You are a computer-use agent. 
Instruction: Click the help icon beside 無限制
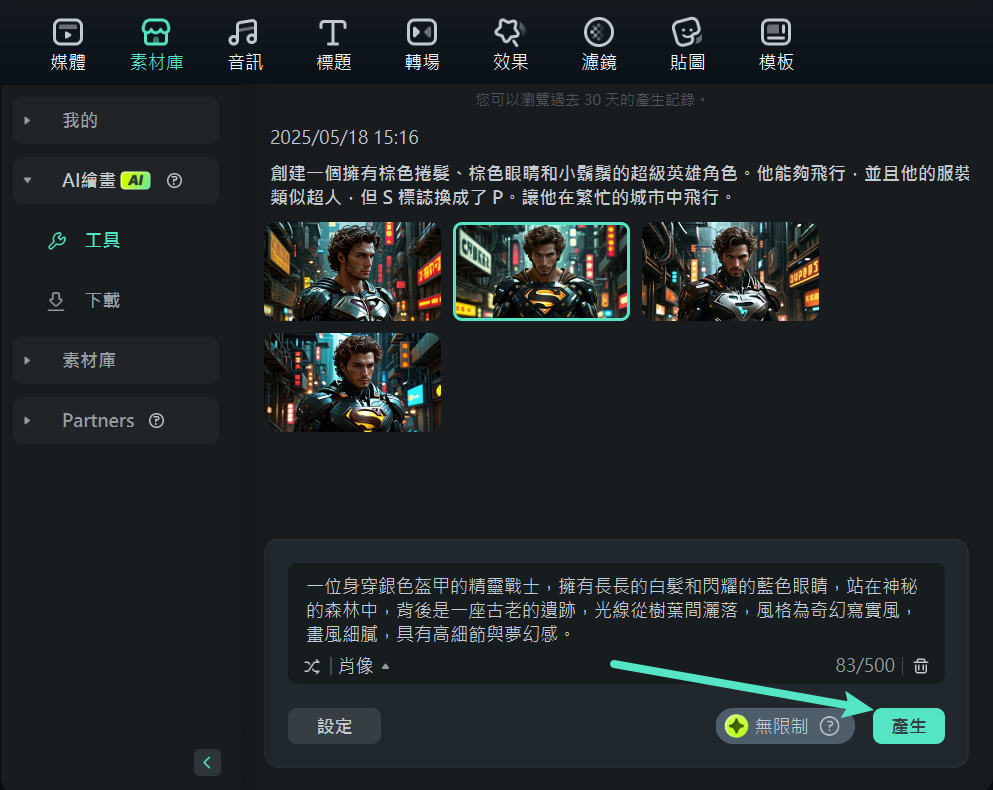coord(830,726)
